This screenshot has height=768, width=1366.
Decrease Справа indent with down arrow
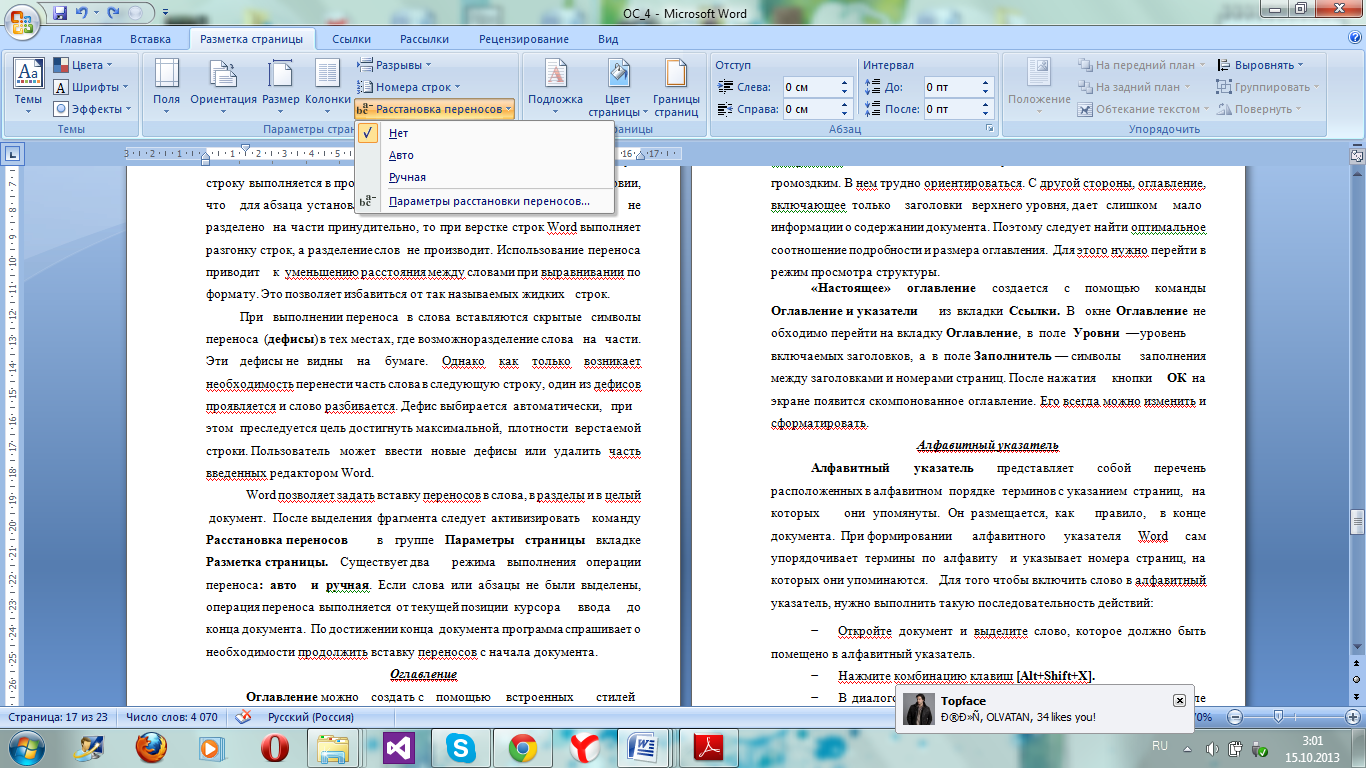[x=845, y=113]
